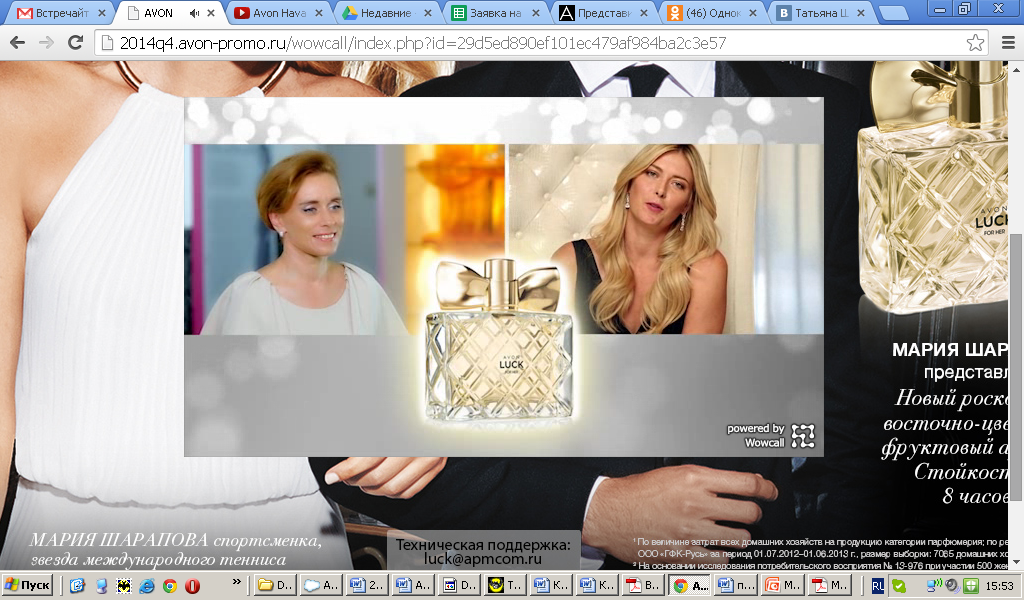Open the Chrome menu (three lines)
This screenshot has height=600, width=1024.
tap(1008, 43)
